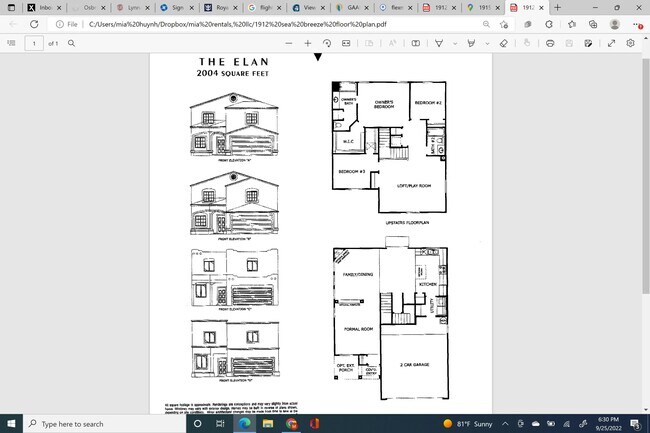Open the PDF table of contents panel
The width and height of the screenshot is (650, 433).
click(12, 43)
